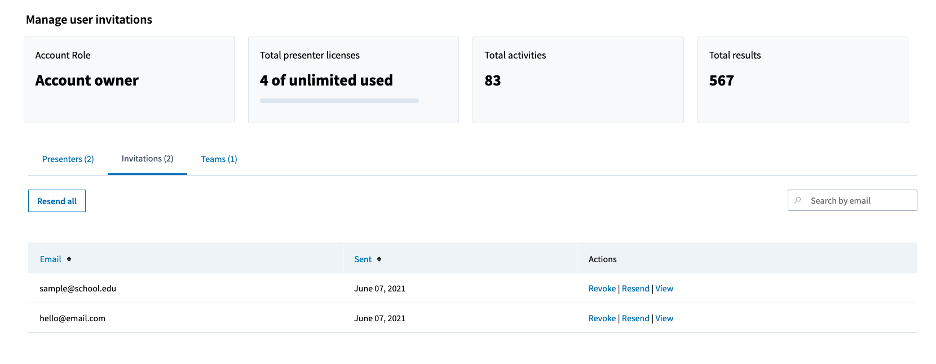Image resolution: width=936 pixels, height=364 pixels.
Task: Open the Teams (1) tab
Action: point(219,159)
